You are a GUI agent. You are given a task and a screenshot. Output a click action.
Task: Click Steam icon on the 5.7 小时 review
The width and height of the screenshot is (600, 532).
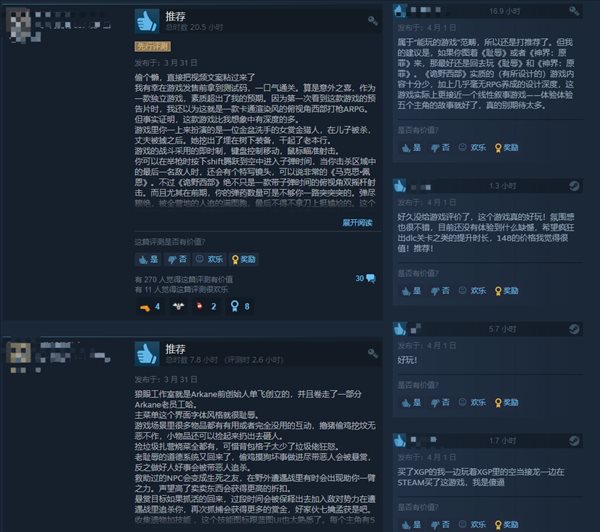(x=574, y=329)
